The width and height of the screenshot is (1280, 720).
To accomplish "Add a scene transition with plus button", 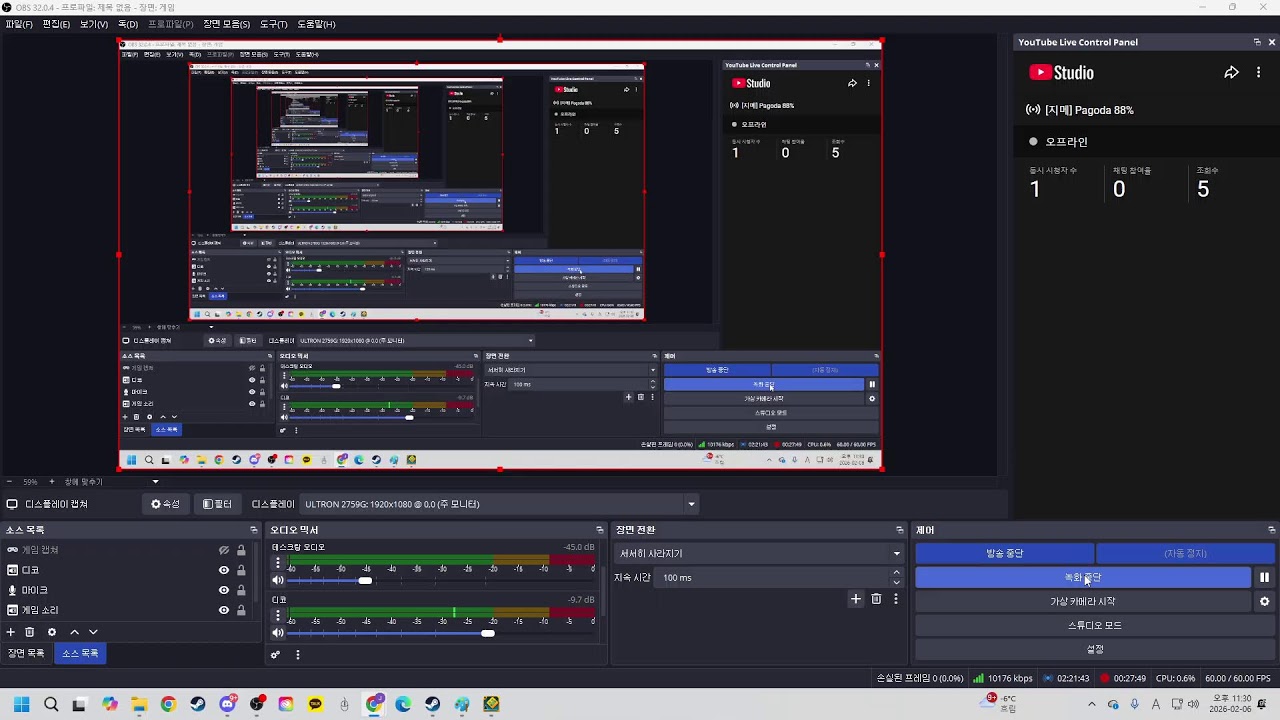I will [x=855, y=599].
